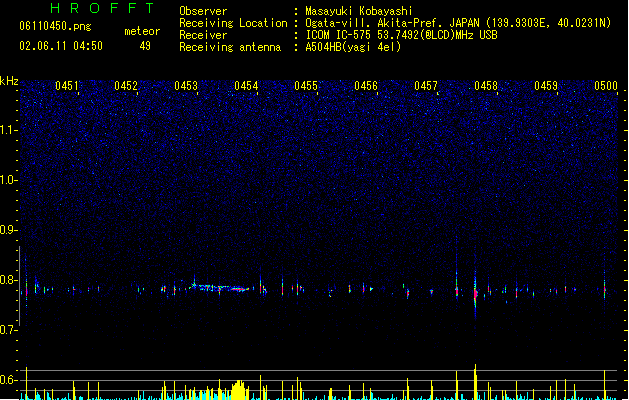Click the Observer label

(x=203, y=11)
